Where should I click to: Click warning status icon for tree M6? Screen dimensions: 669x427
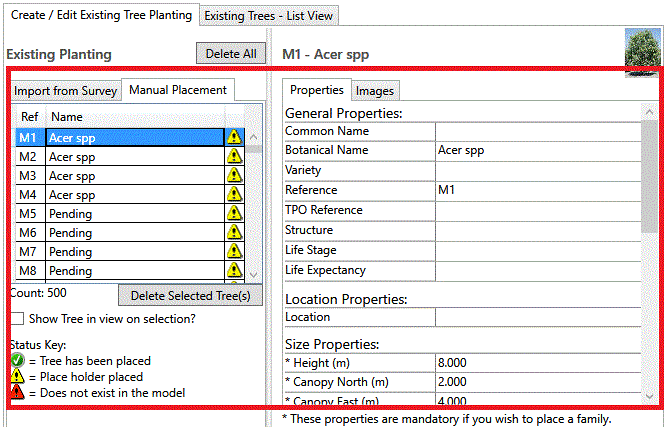[234, 233]
